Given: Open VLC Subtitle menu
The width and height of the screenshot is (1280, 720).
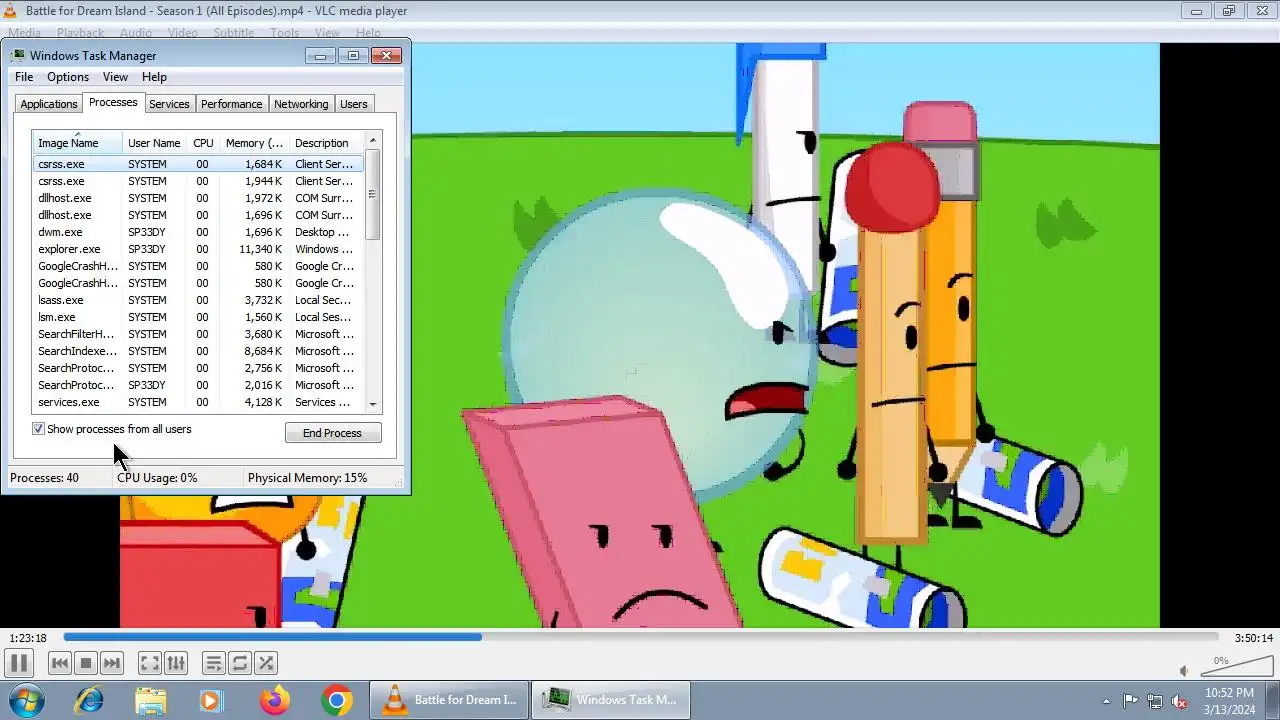Looking at the screenshot, I should pyautogui.click(x=234, y=33).
